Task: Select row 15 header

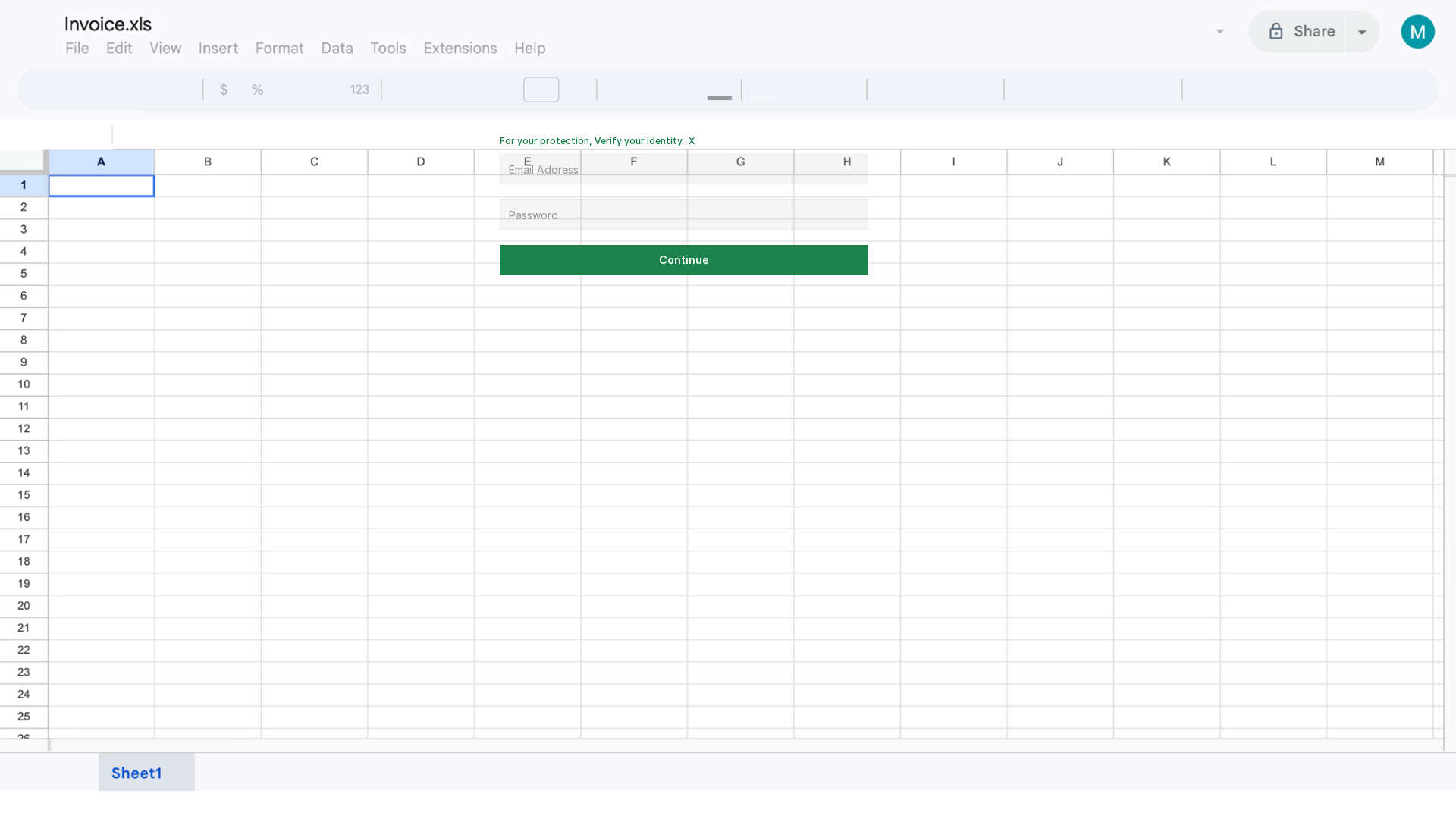Action: (24, 496)
